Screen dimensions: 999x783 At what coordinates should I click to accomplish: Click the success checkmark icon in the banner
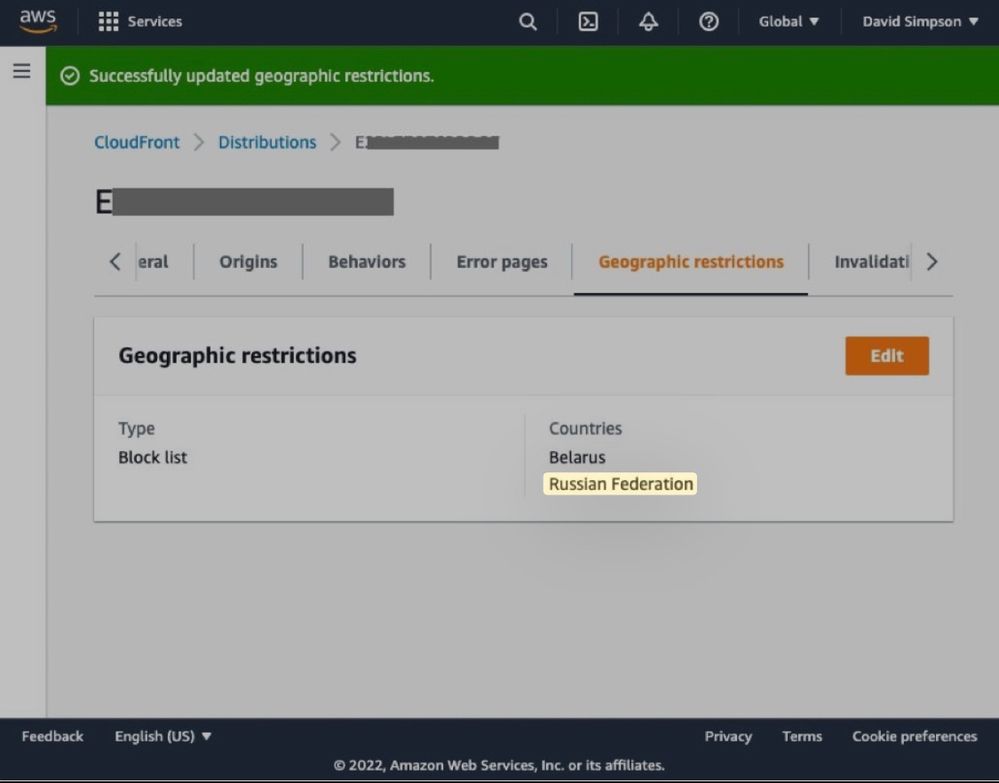click(x=69, y=76)
